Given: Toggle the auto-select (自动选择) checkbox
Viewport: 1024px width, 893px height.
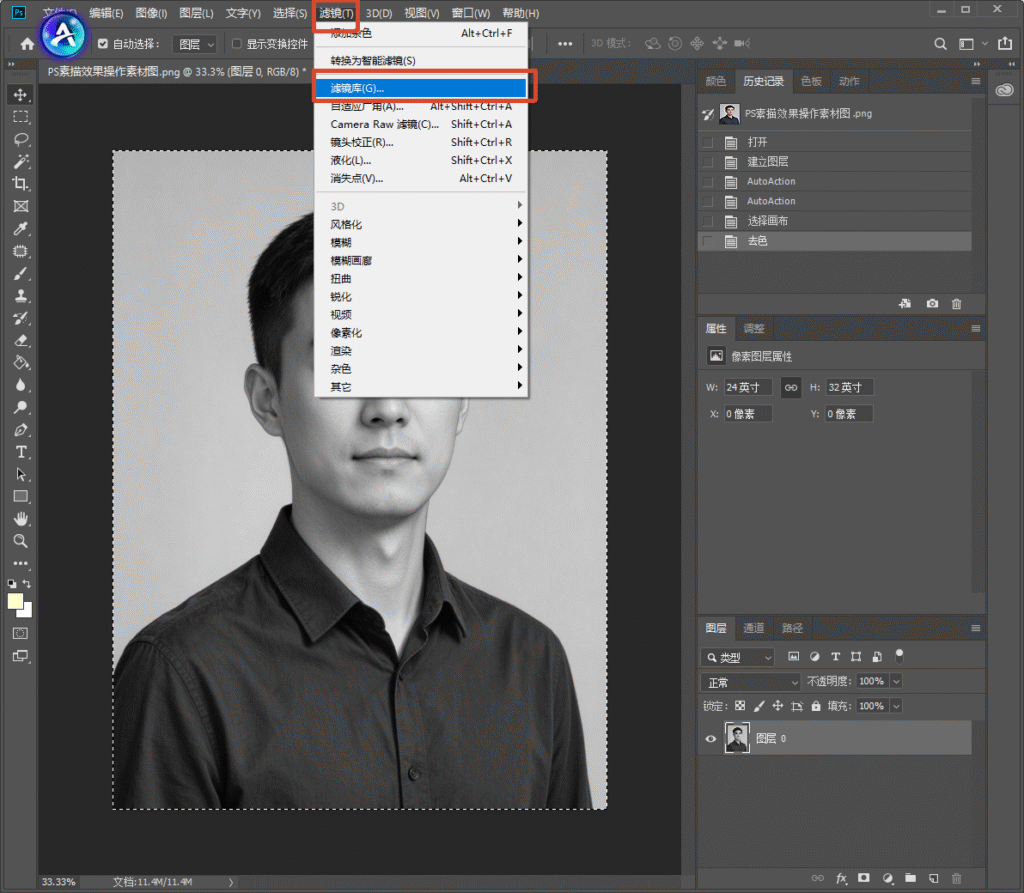Looking at the screenshot, I should (x=103, y=44).
